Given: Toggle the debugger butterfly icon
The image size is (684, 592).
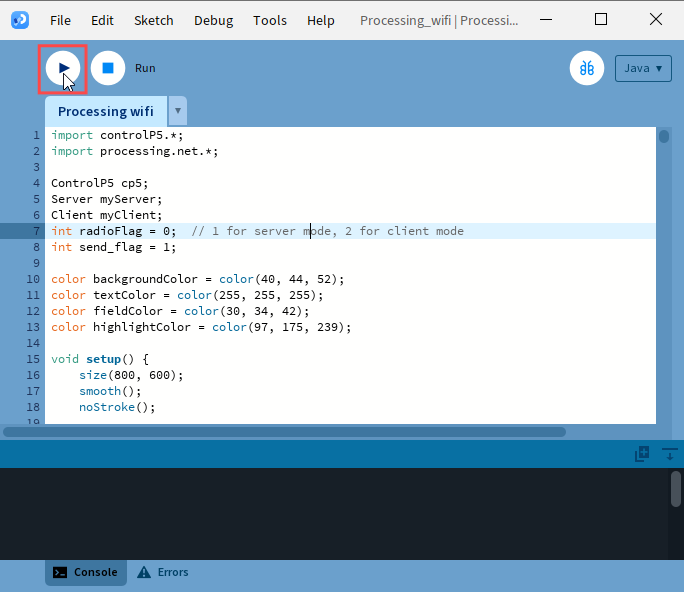Looking at the screenshot, I should coord(587,68).
